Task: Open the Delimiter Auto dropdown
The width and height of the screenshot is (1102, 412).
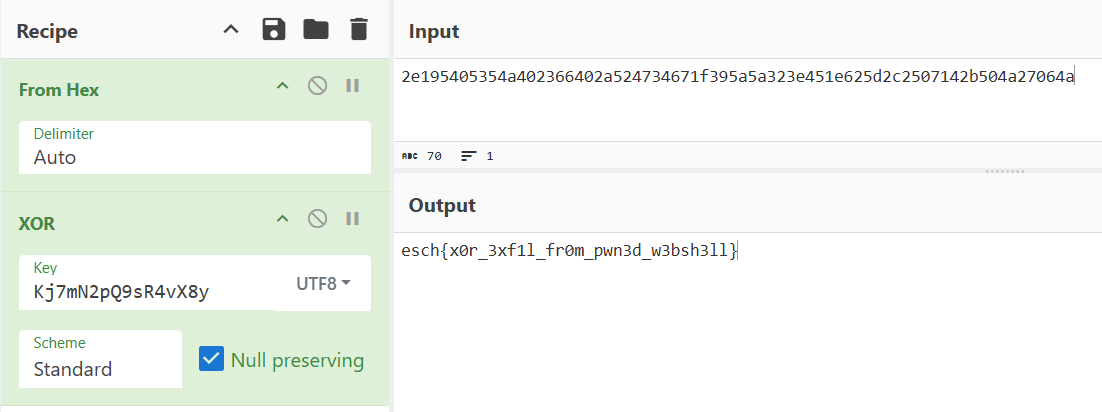Action: coord(195,148)
